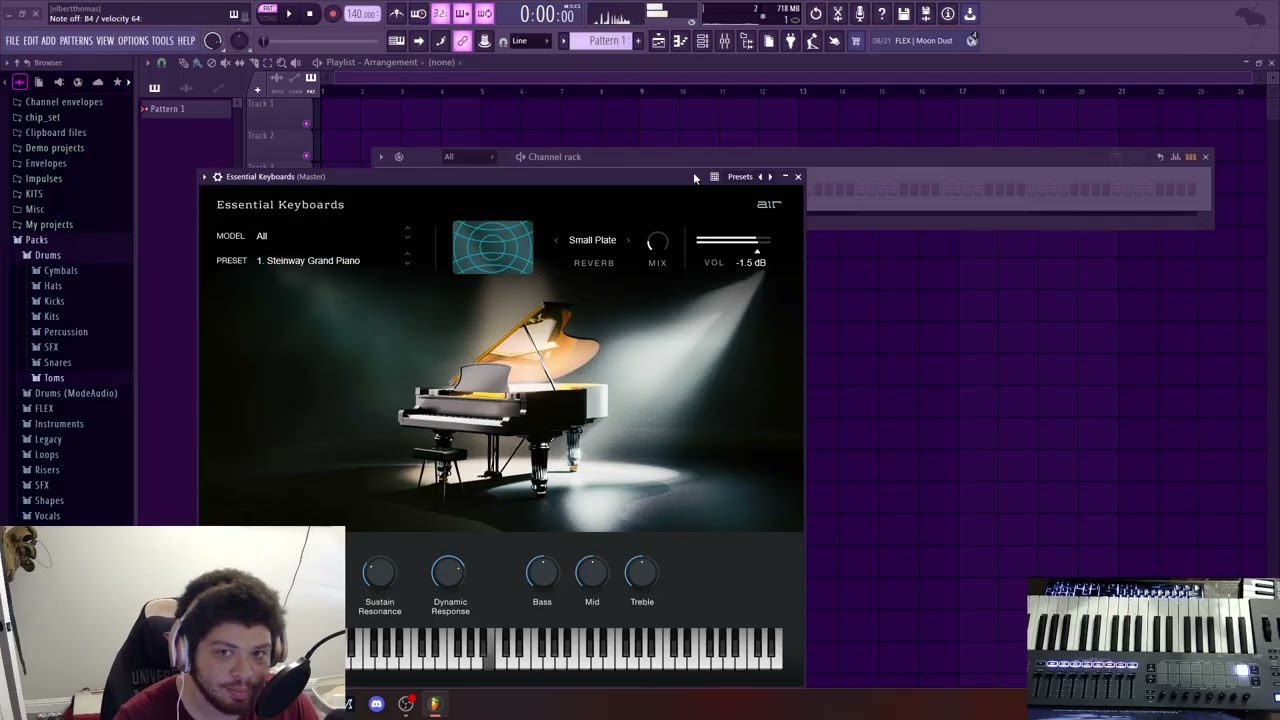This screenshot has width=1280, height=720.
Task: Stop playback with the stop button
Action: (310, 14)
